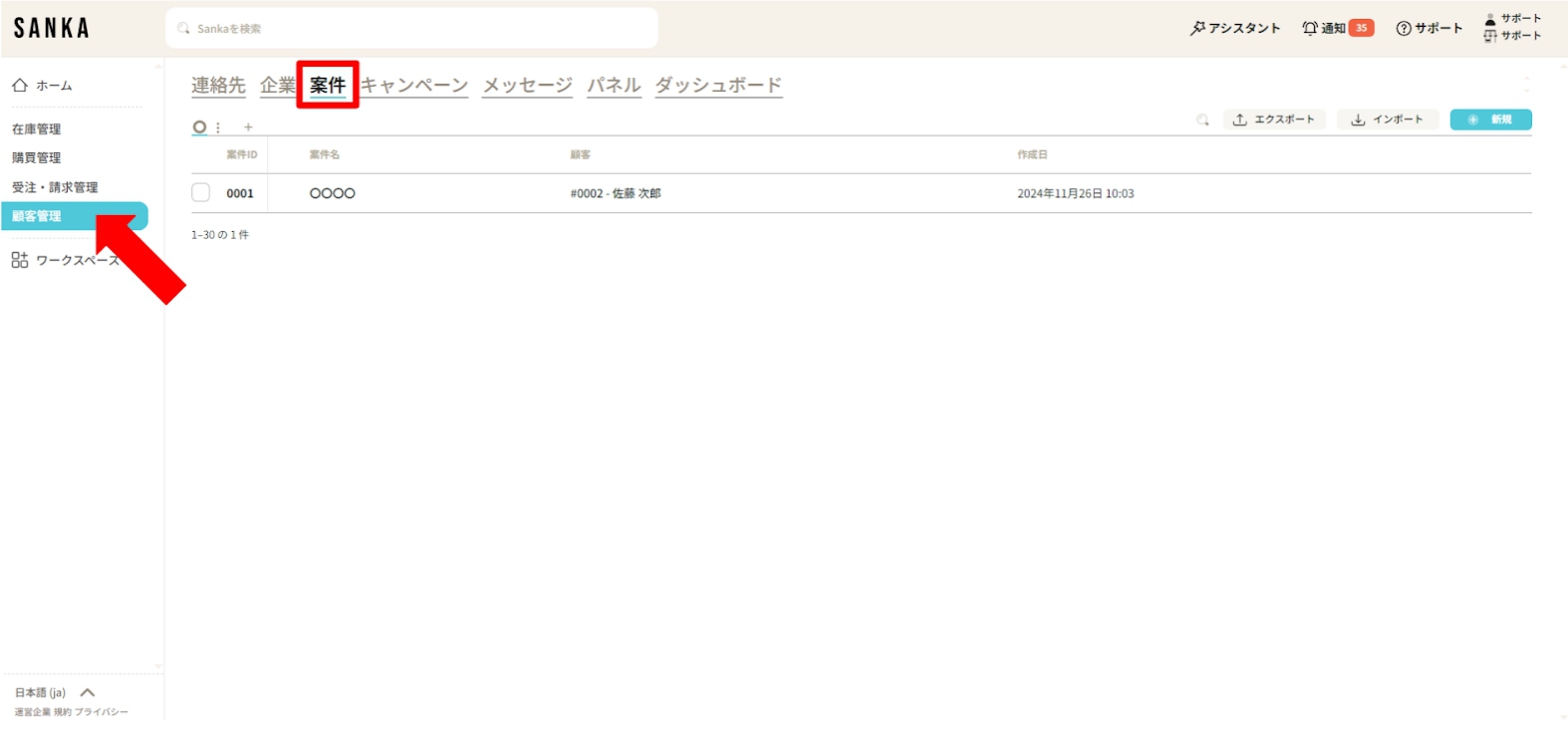
Task: Open the メッセージ tab
Action: 527,86
